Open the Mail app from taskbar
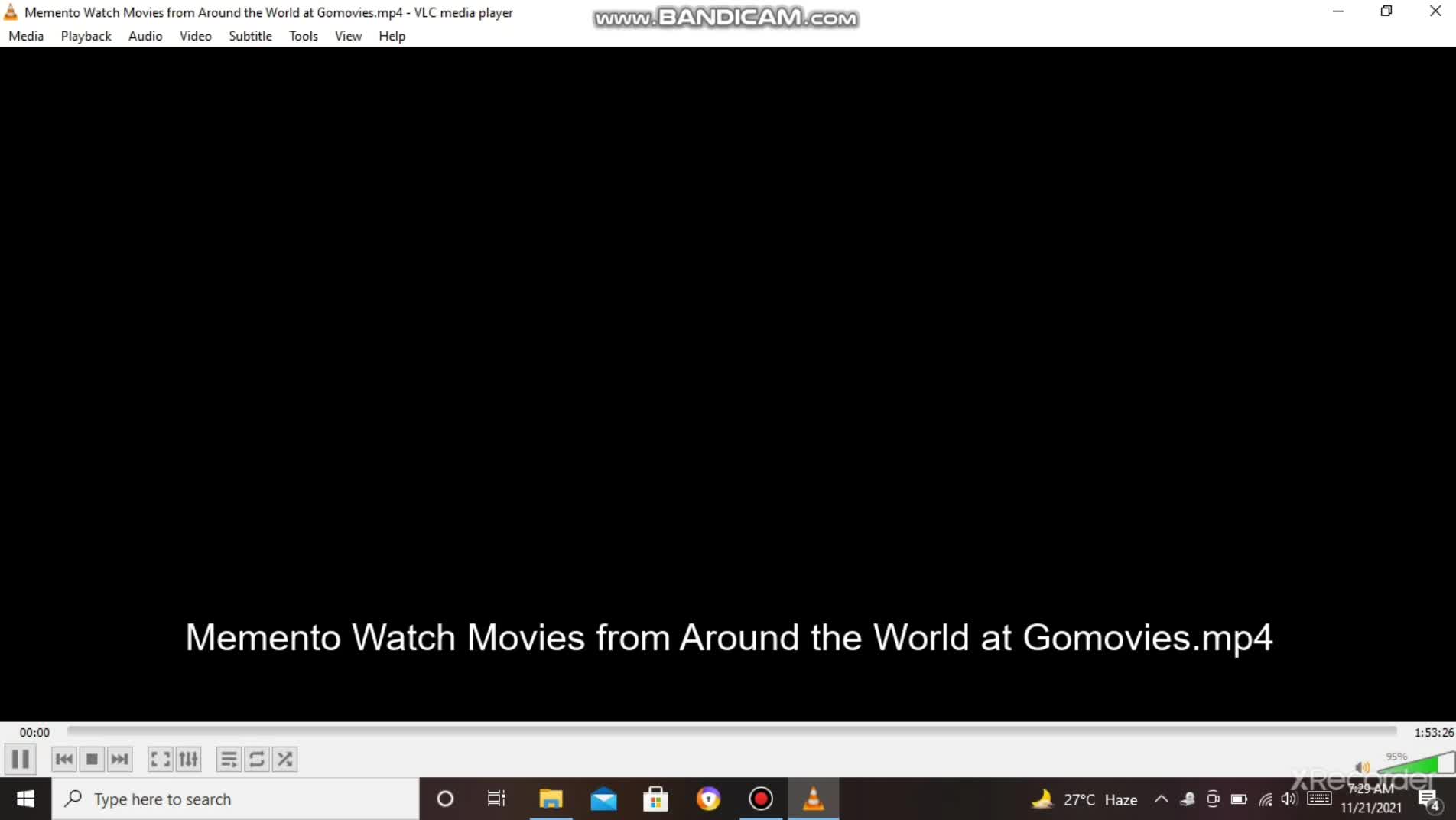This screenshot has height=820, width=1456. (603, 799)
